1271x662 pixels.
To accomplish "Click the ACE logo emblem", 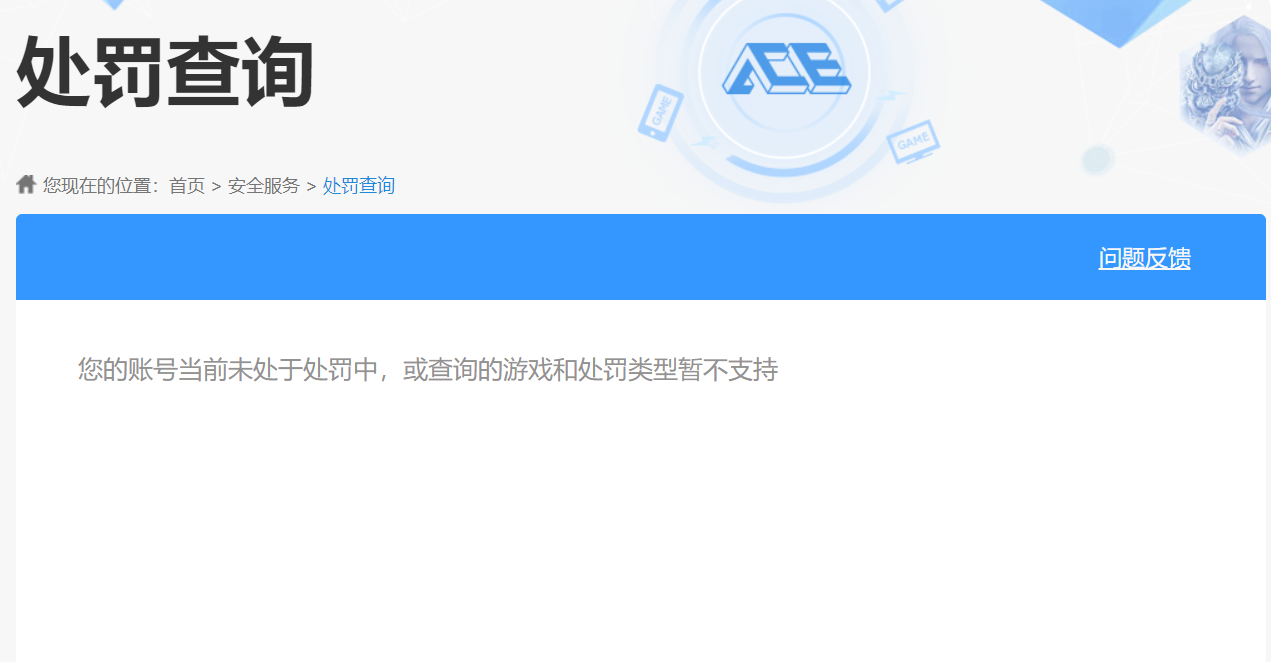I will (x=786, y=68).
